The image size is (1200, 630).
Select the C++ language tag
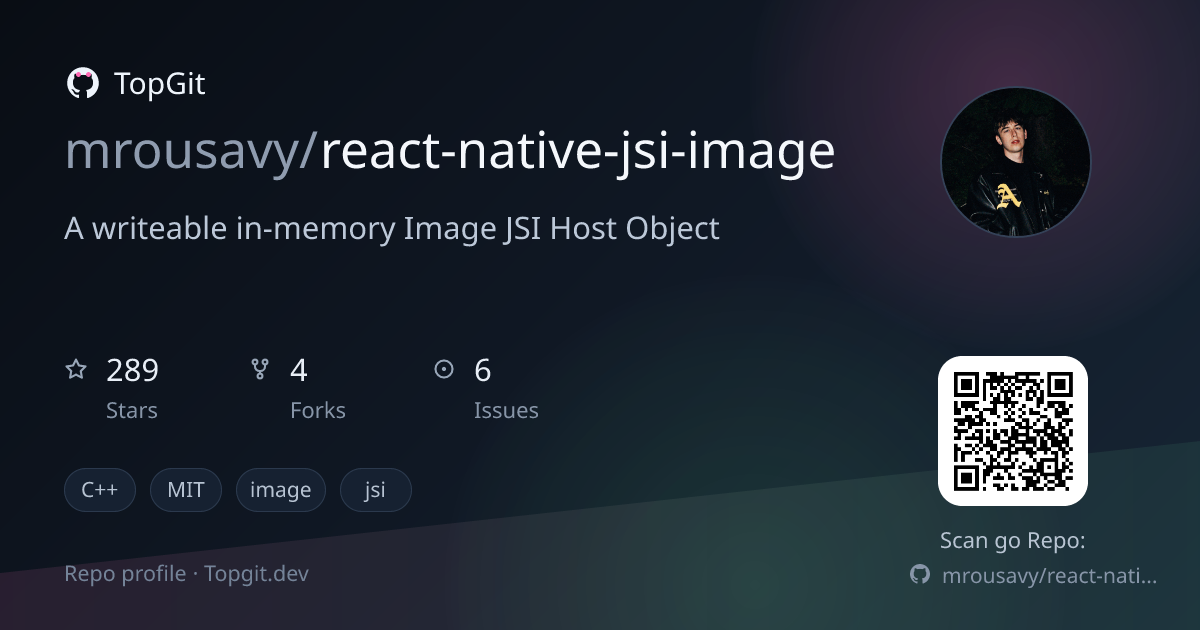[100, 490]
